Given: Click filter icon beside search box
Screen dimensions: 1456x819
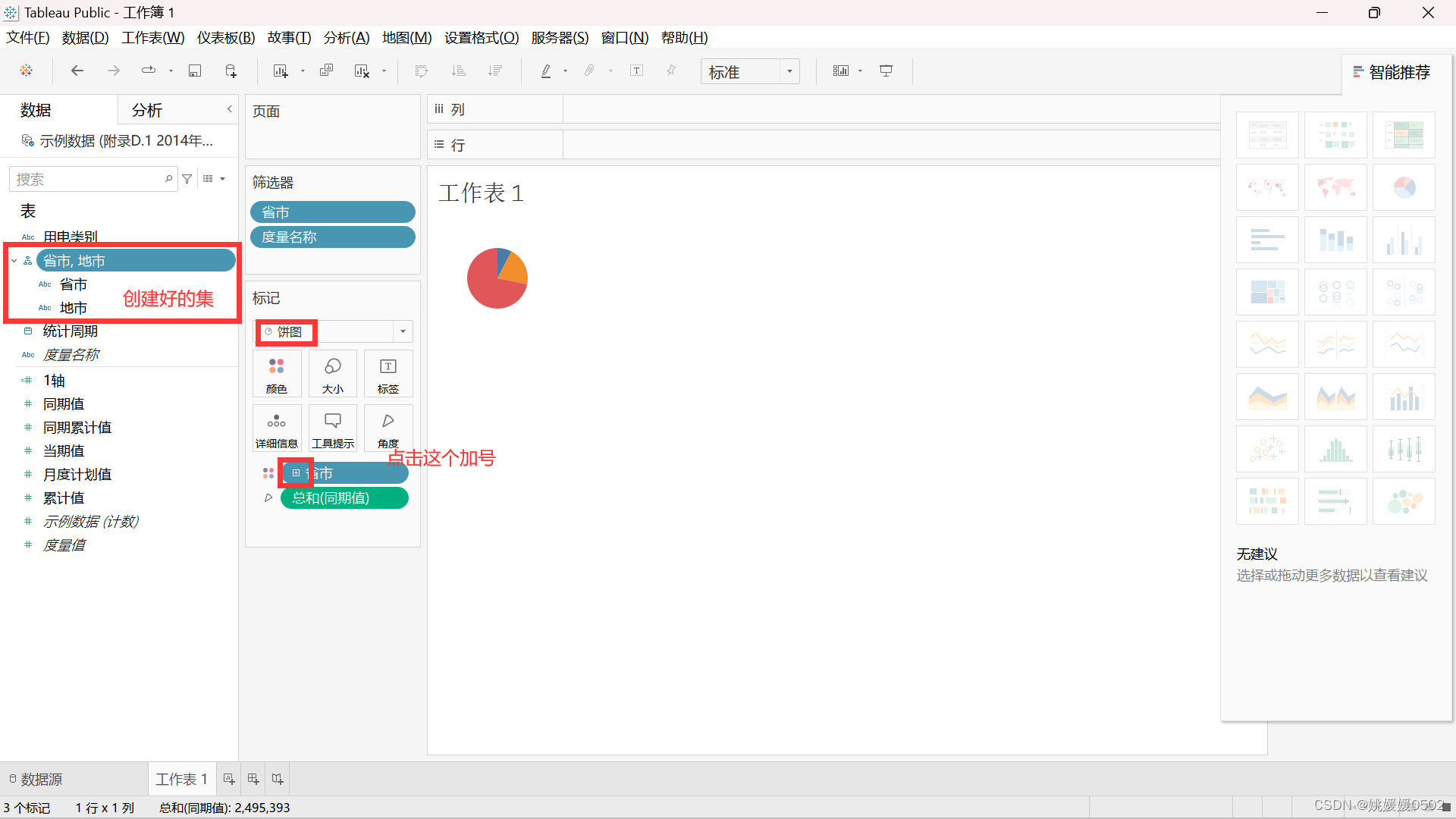Looking at the screenshot, I should tap(187, 180).
